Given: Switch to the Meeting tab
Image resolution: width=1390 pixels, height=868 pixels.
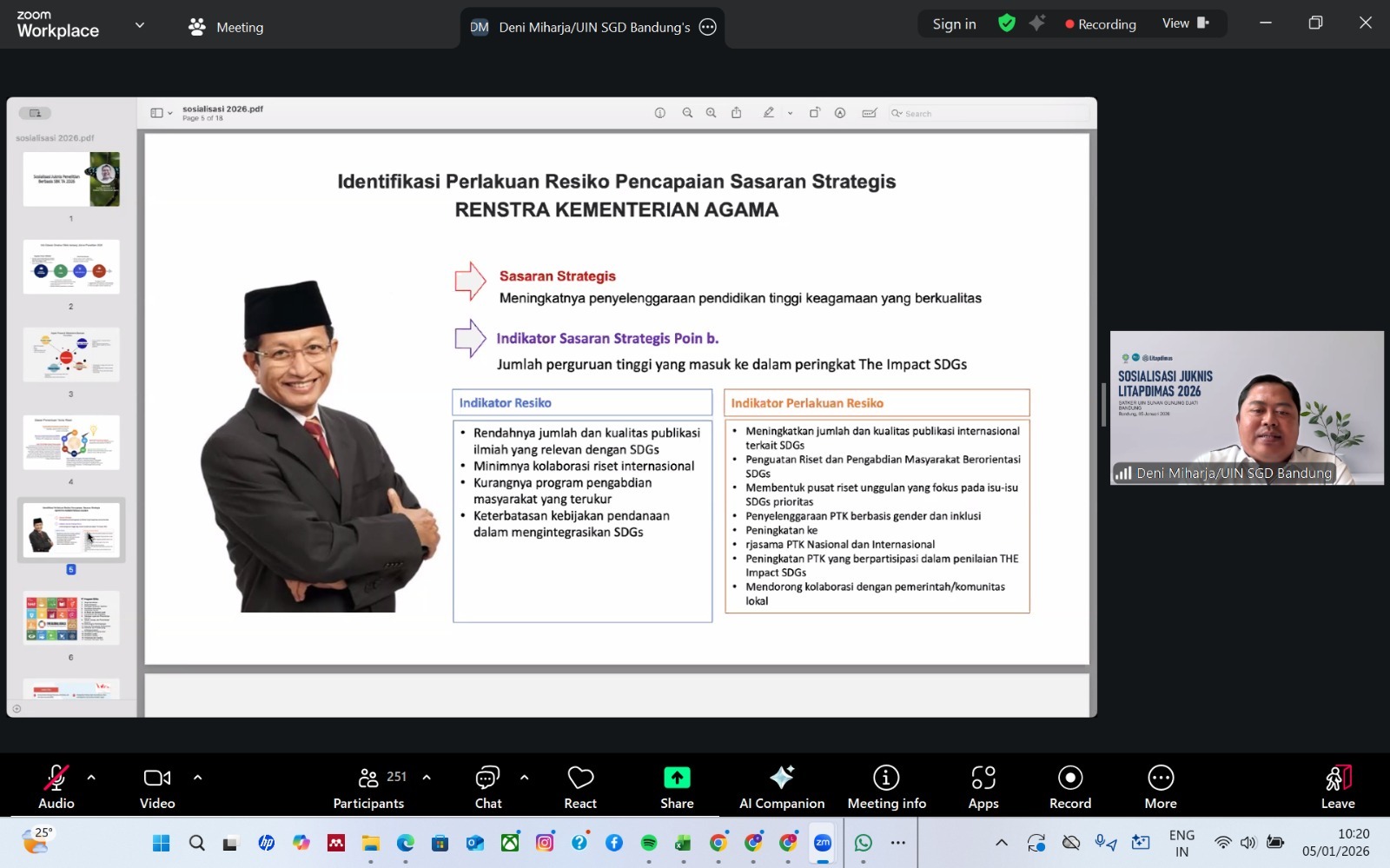Looking at the screenshot, I should click(227, 27).
